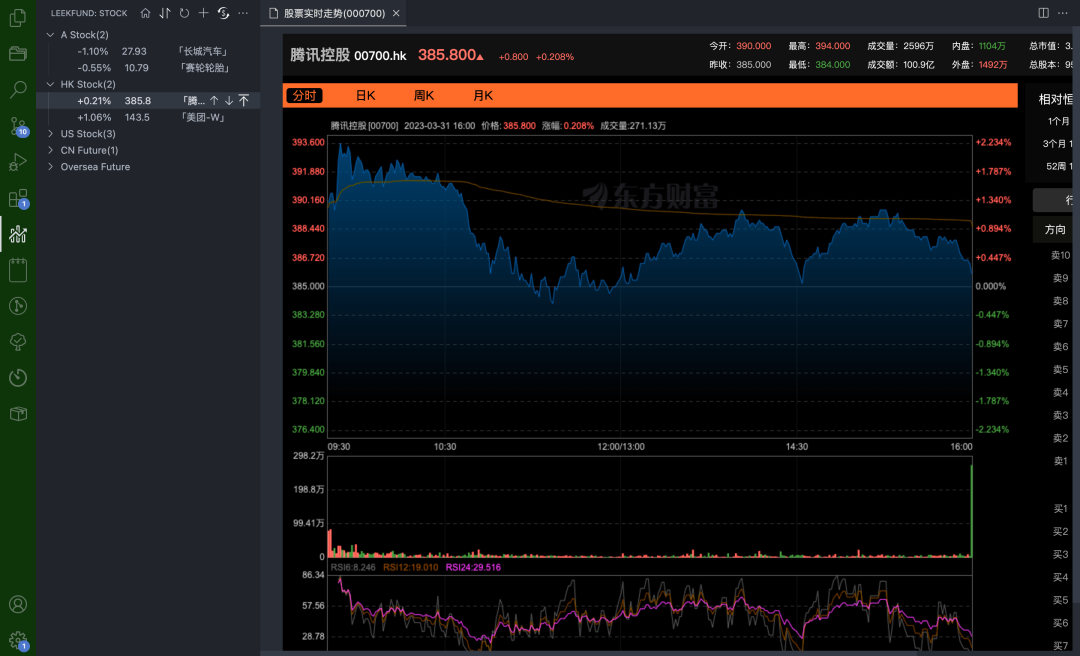The image size is (1080, 656).
Task: Switch to the 日K chart tab
Action: (365, 96)
